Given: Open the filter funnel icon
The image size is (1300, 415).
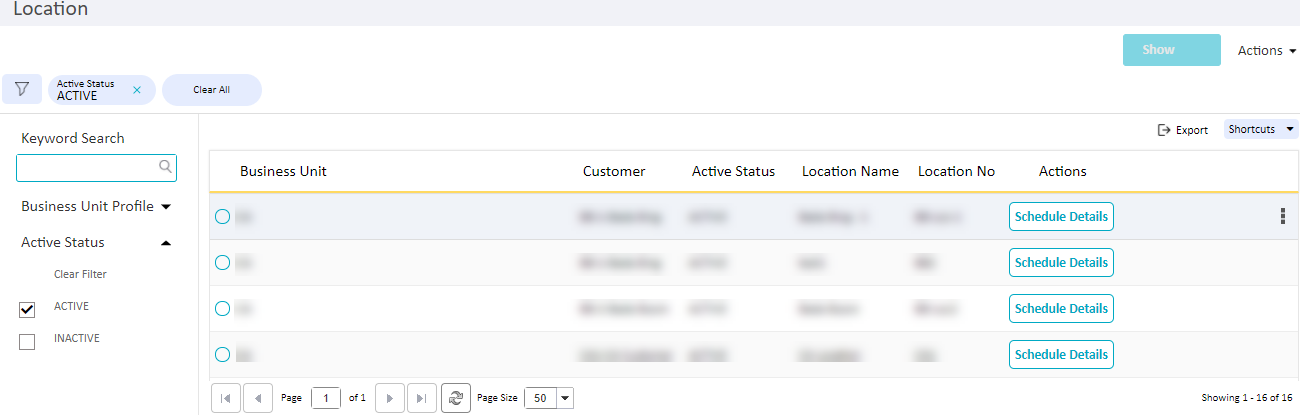Looking at the screenshot, I should pyautogui.click(x=22, y=89).
